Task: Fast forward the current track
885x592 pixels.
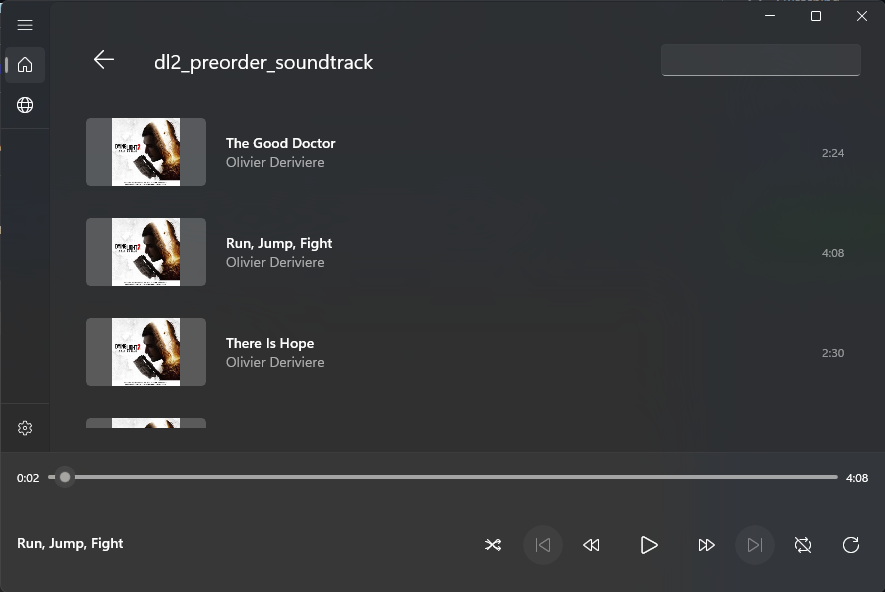Action: [706, 545]
